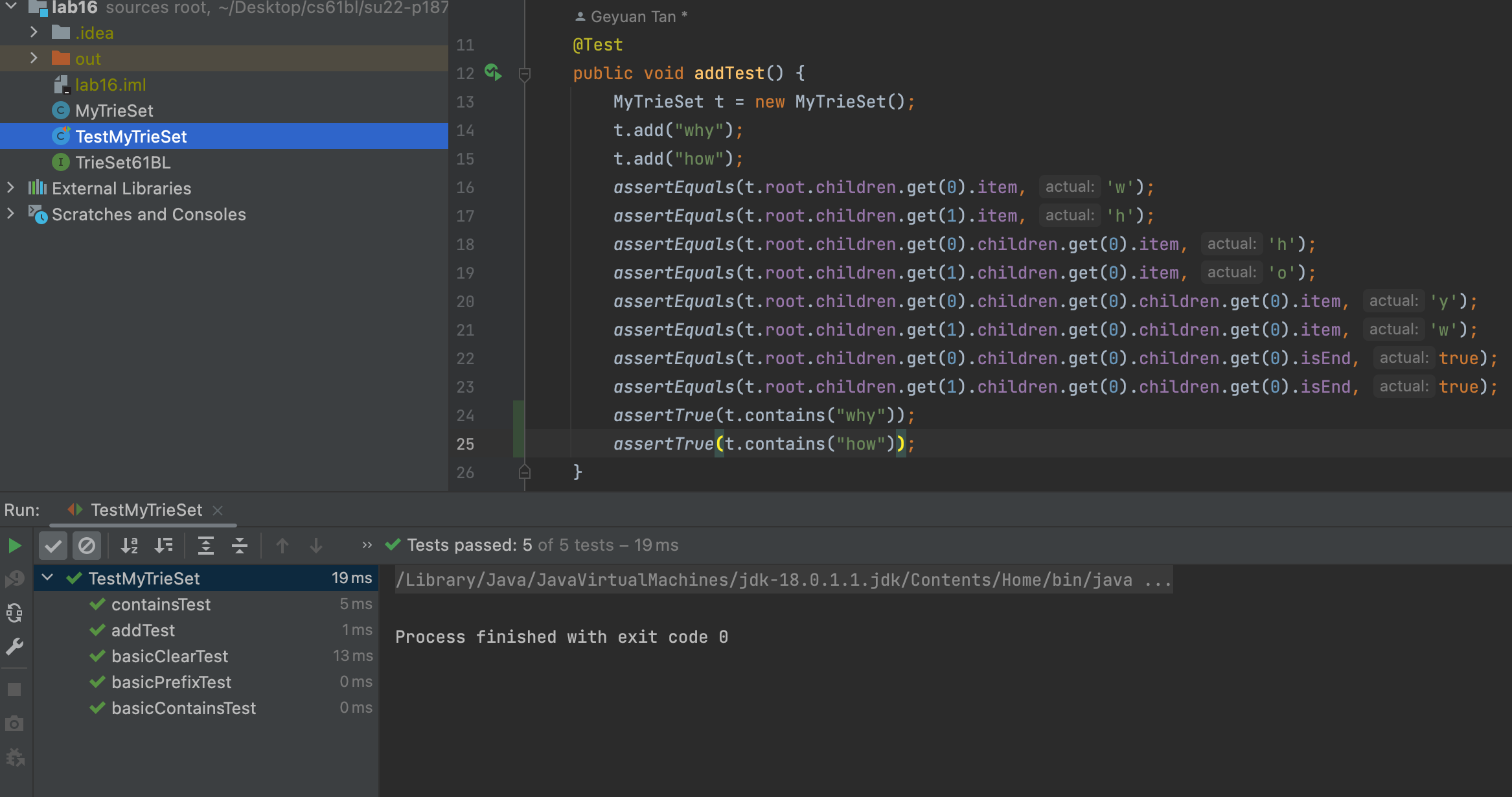Viewport: 1512px width, 797px height.
Task: Collapse the TestMyTrieSet results node
Action: 48,577
